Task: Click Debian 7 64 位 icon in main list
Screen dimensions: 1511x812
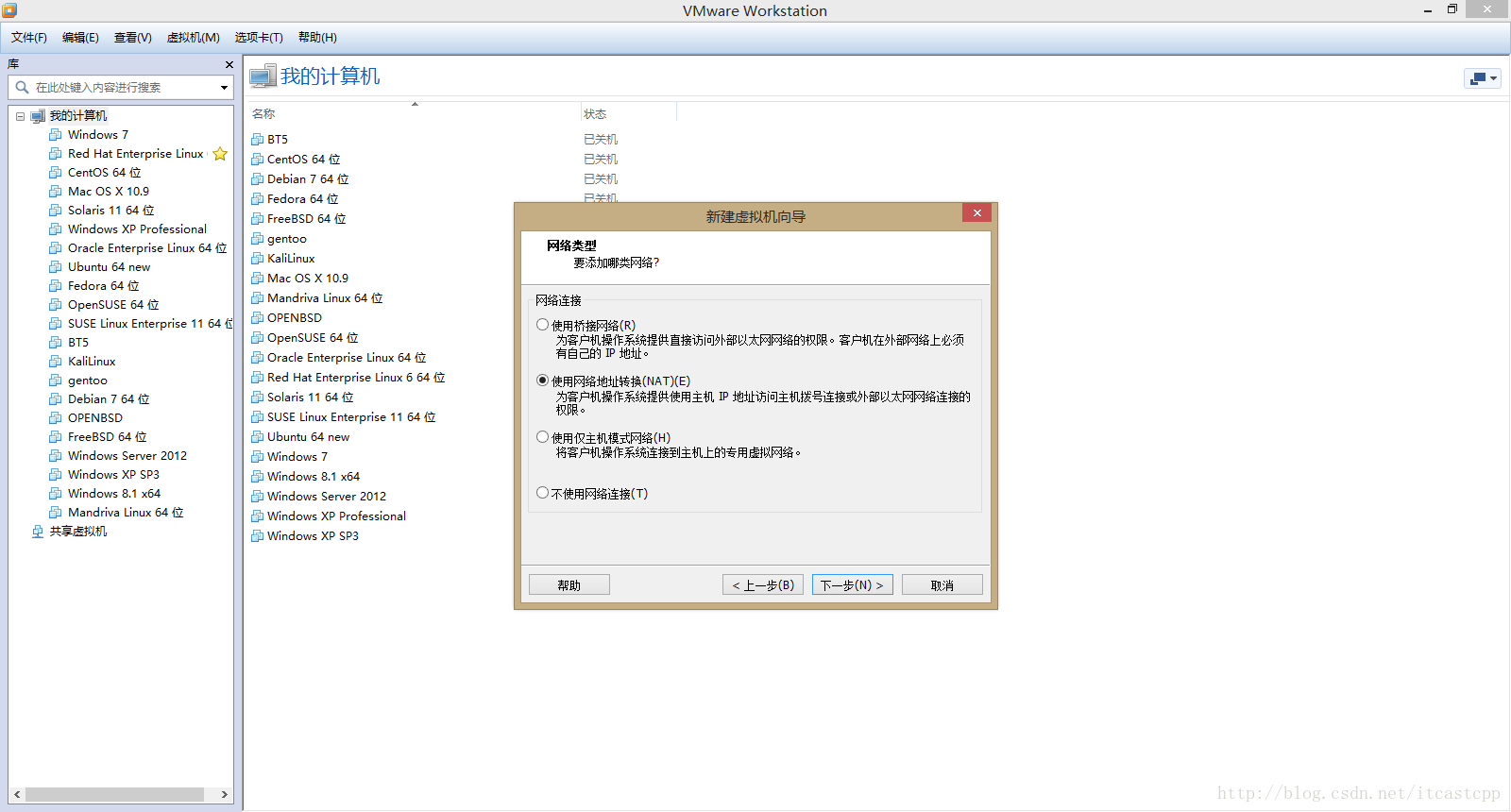Action: pyautogui.click(x=258, y=179)
